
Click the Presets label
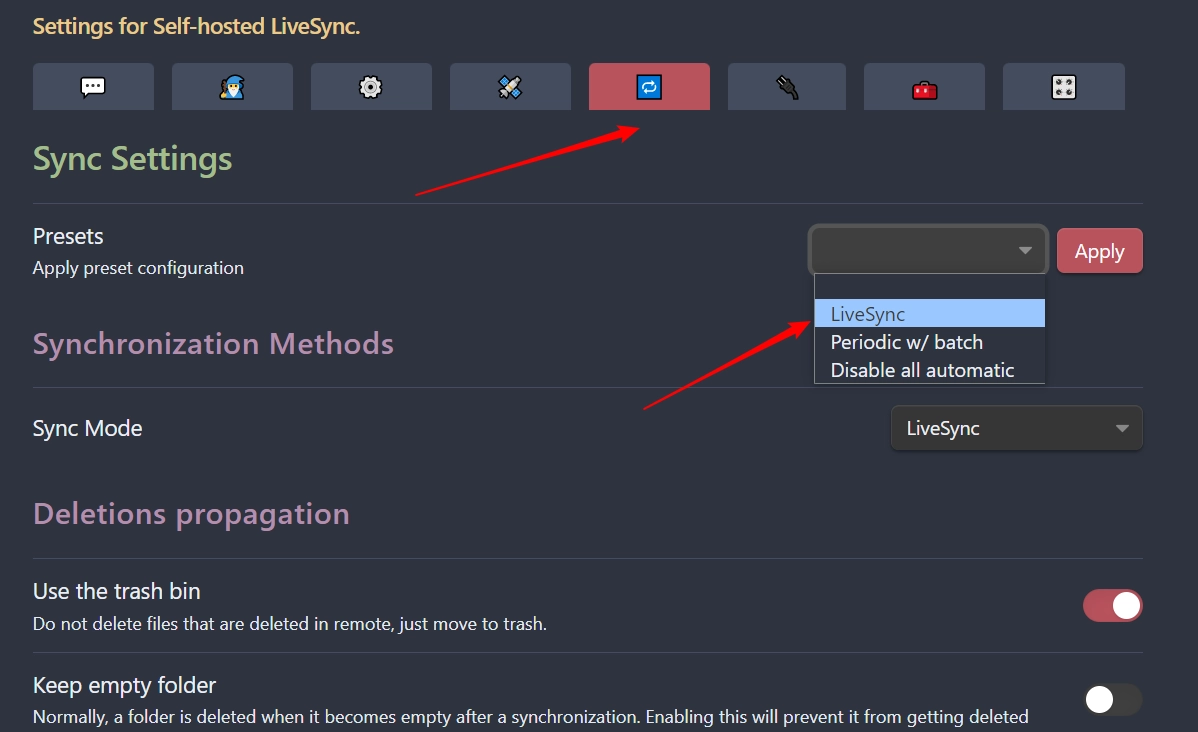(68, 236)
